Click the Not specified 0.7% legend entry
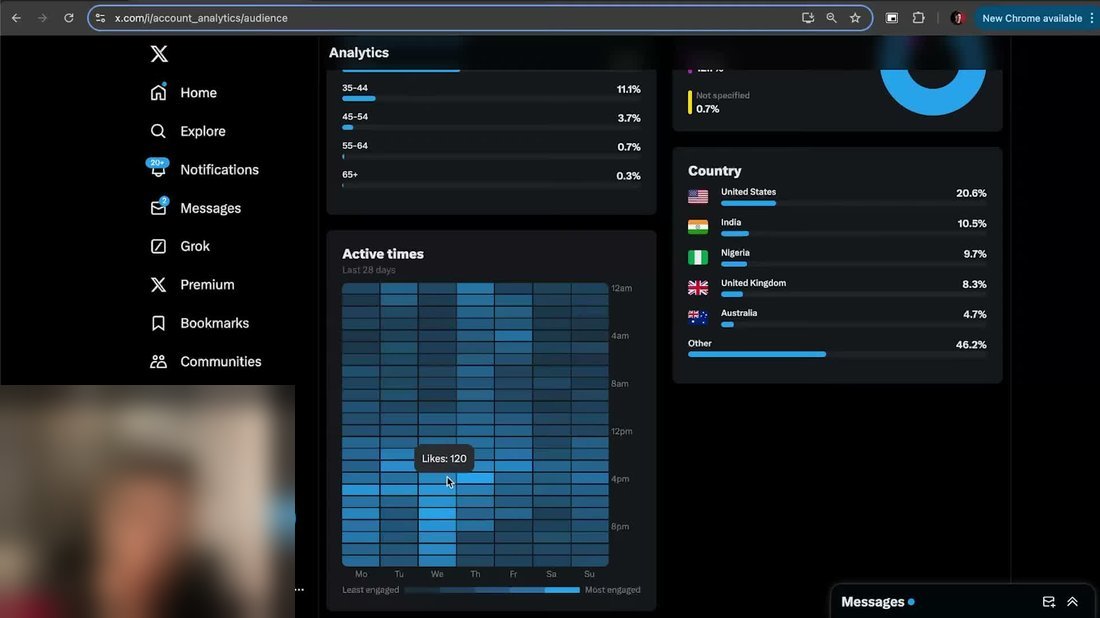 [720, 102]
